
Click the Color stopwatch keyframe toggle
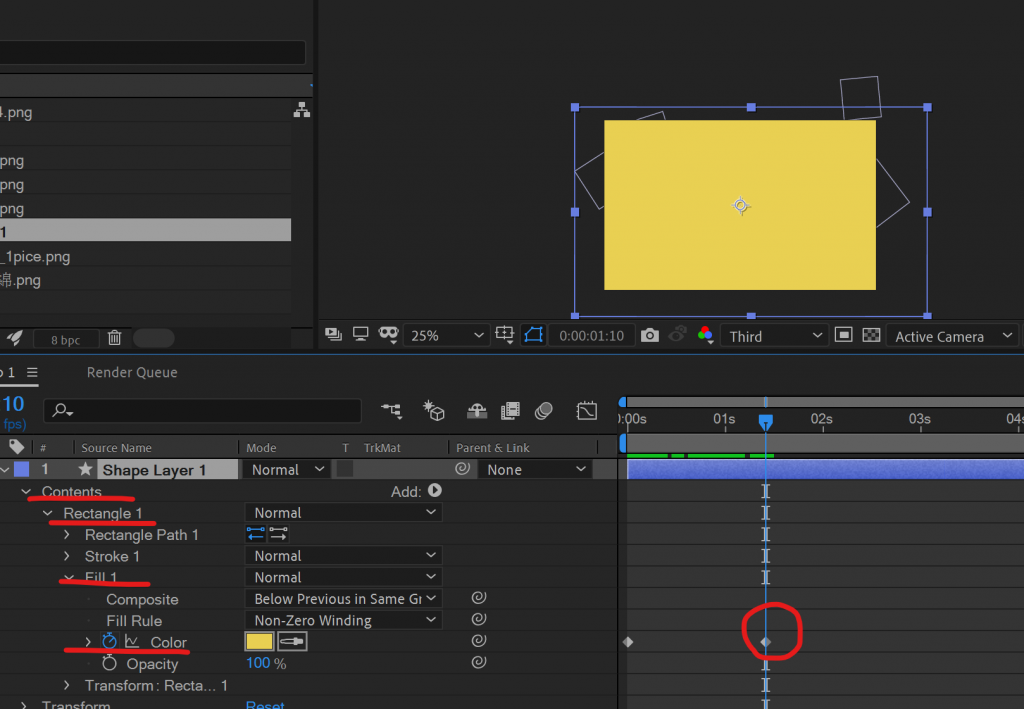pos(110,642)
